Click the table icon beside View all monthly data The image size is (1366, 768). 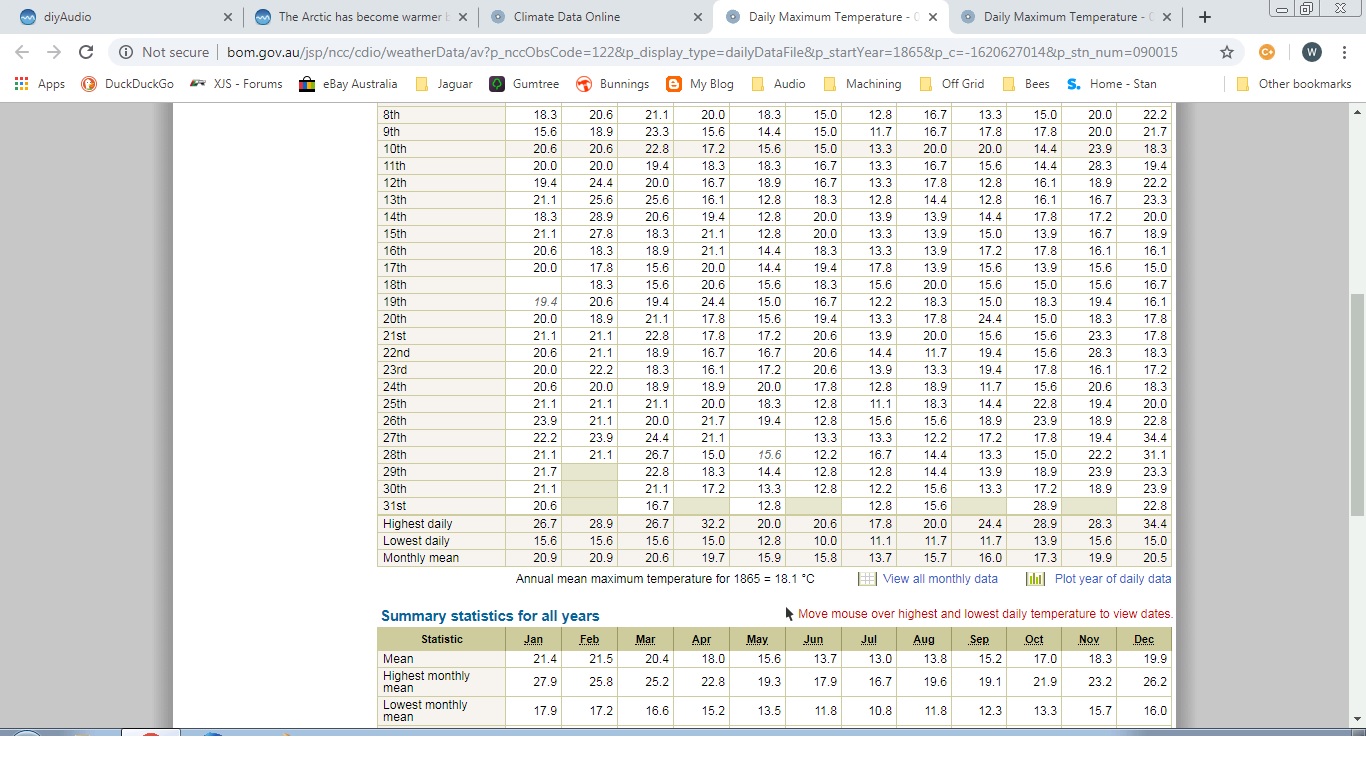pyautogui.click(x=867, y=579)
